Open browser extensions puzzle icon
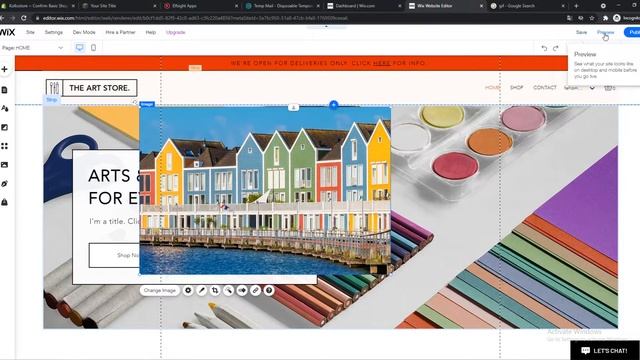Viewport: 640px width, 360px height. coord(605,18)
